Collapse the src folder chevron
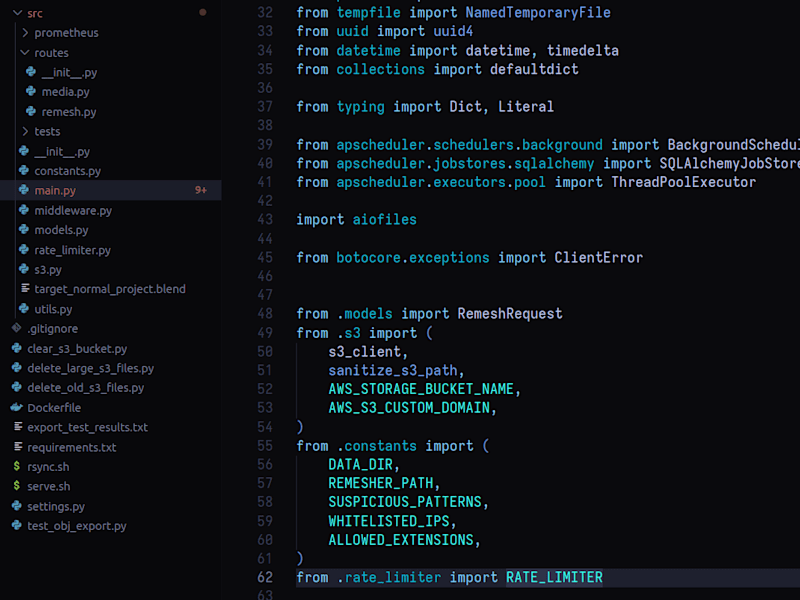 pyautogui.click(x=18, y=13)
